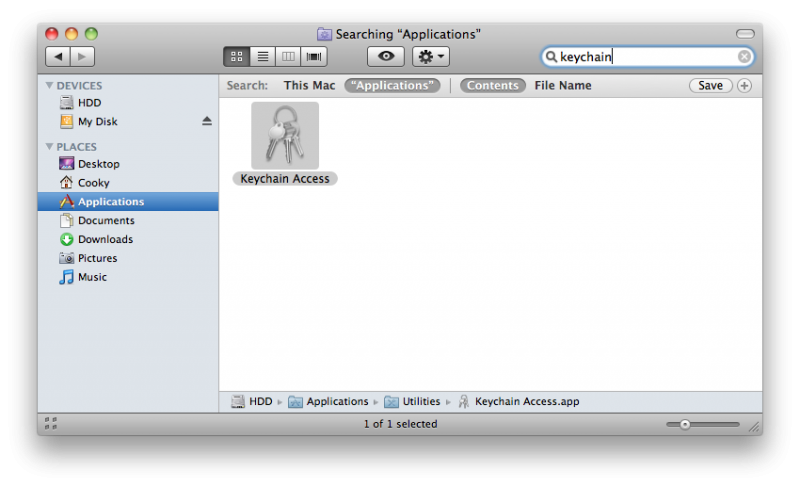Eject My Disk

(x=207, y=121)
